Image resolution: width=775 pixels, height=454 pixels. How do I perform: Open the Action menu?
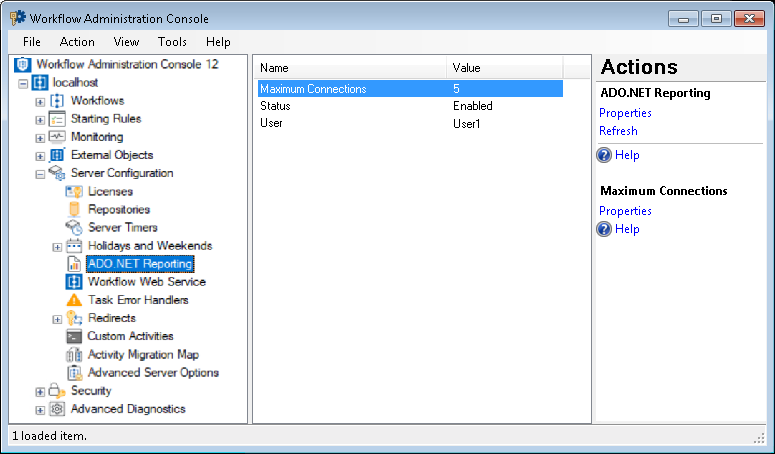click(77, 42)
